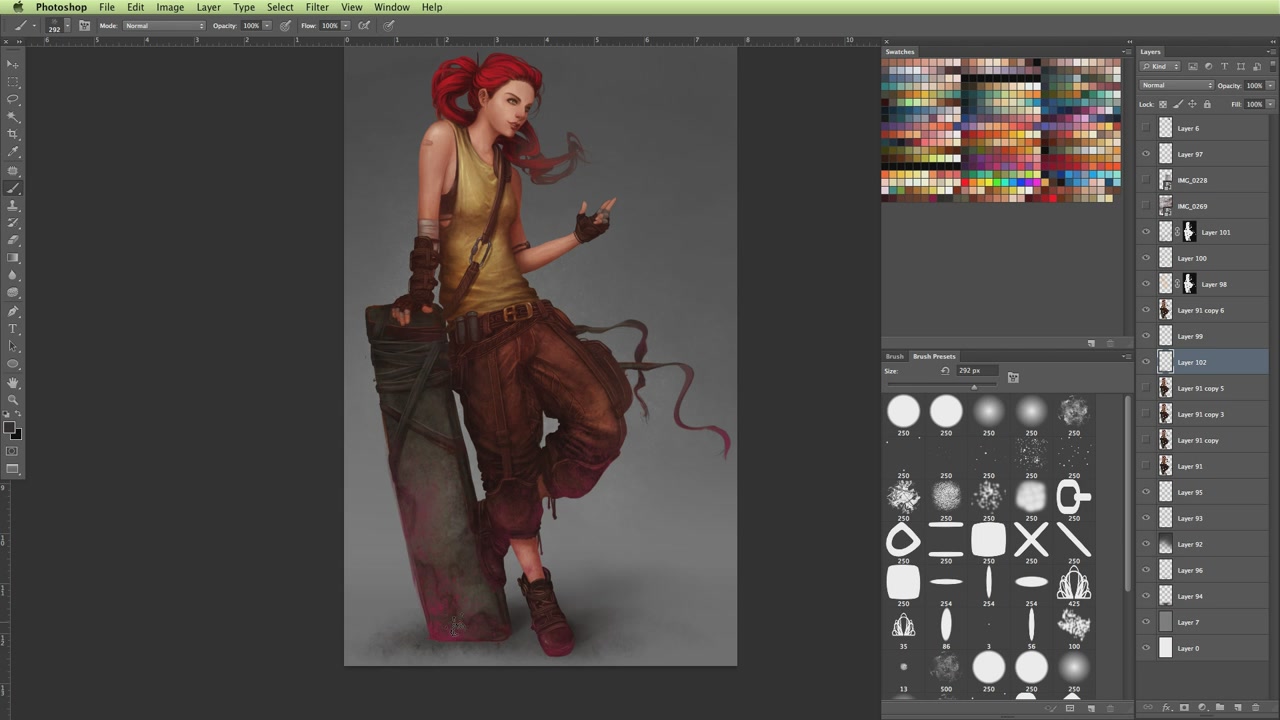Select the Magic Wand tool
Screen dimensions: 1280x720
(x=13, y=117)
